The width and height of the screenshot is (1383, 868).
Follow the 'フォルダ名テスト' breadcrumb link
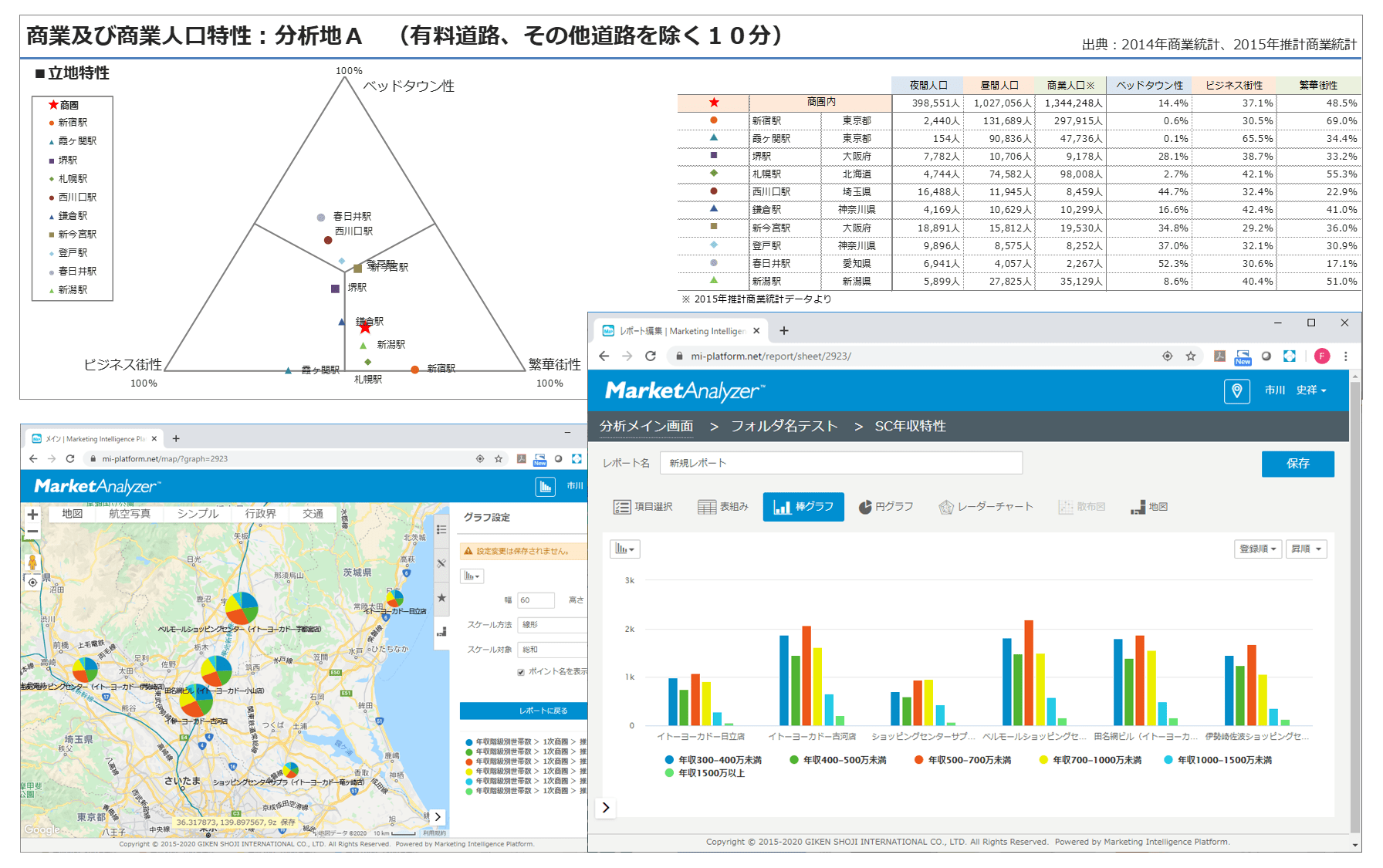point(784,427)
